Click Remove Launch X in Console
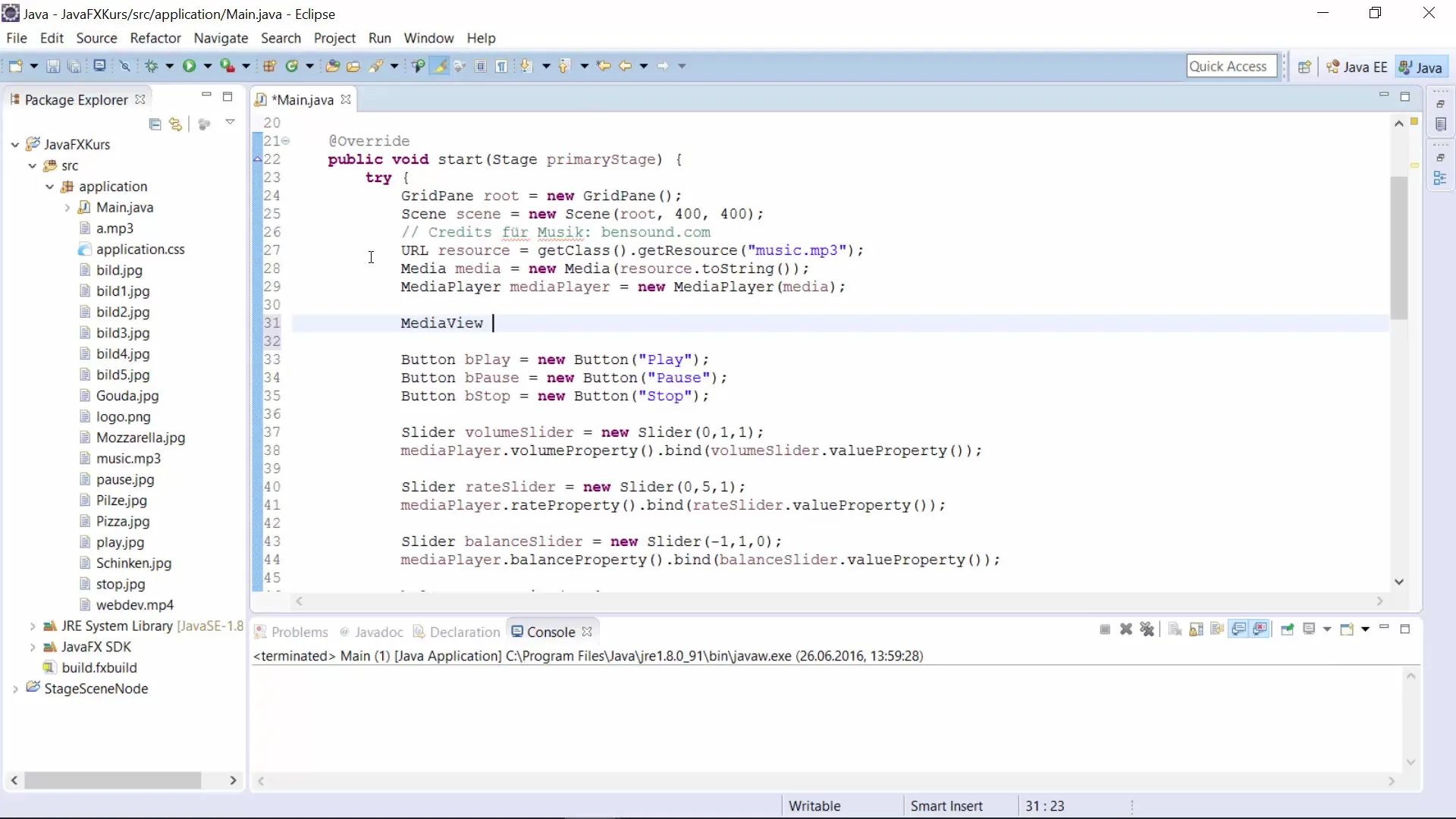This screenshot has width=1456, height=819. [x=1126, y=629]
